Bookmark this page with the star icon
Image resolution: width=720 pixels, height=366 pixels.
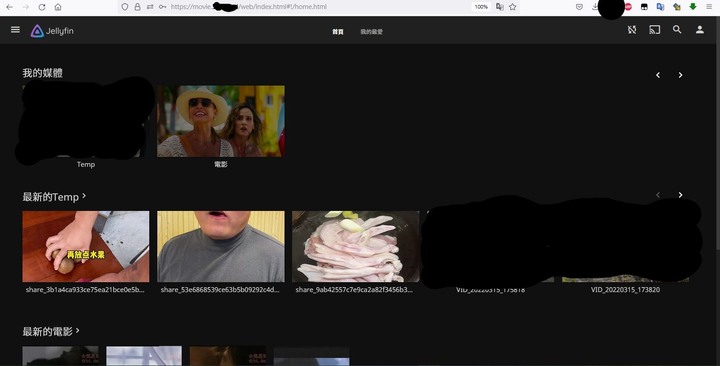tap(512, 7)
